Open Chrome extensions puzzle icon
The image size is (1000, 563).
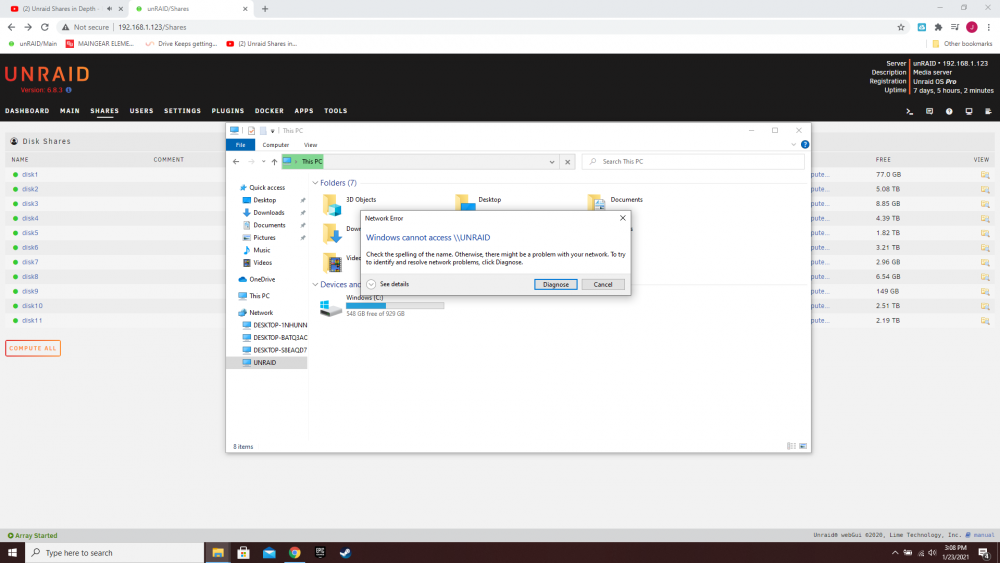pyautogui.click(x=938, y=27)
